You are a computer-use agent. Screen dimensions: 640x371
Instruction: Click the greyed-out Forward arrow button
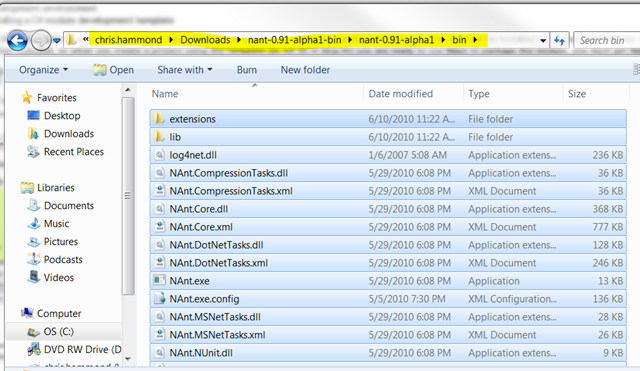pos(41,40)
